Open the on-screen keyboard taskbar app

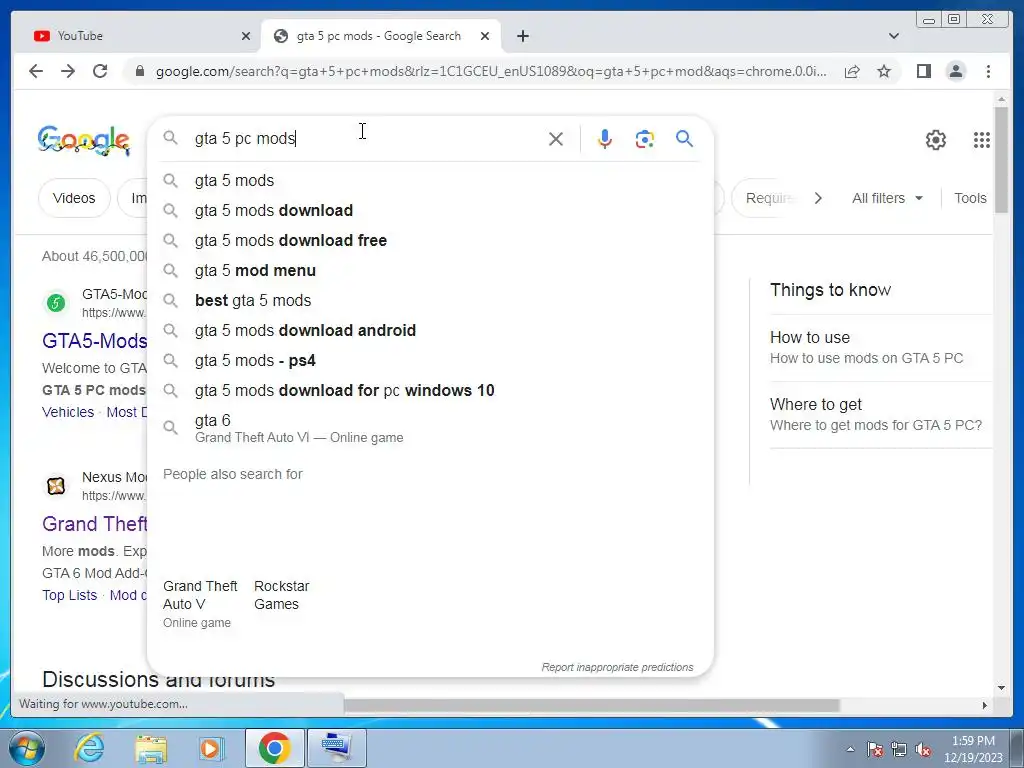click(x=337, y=748)
